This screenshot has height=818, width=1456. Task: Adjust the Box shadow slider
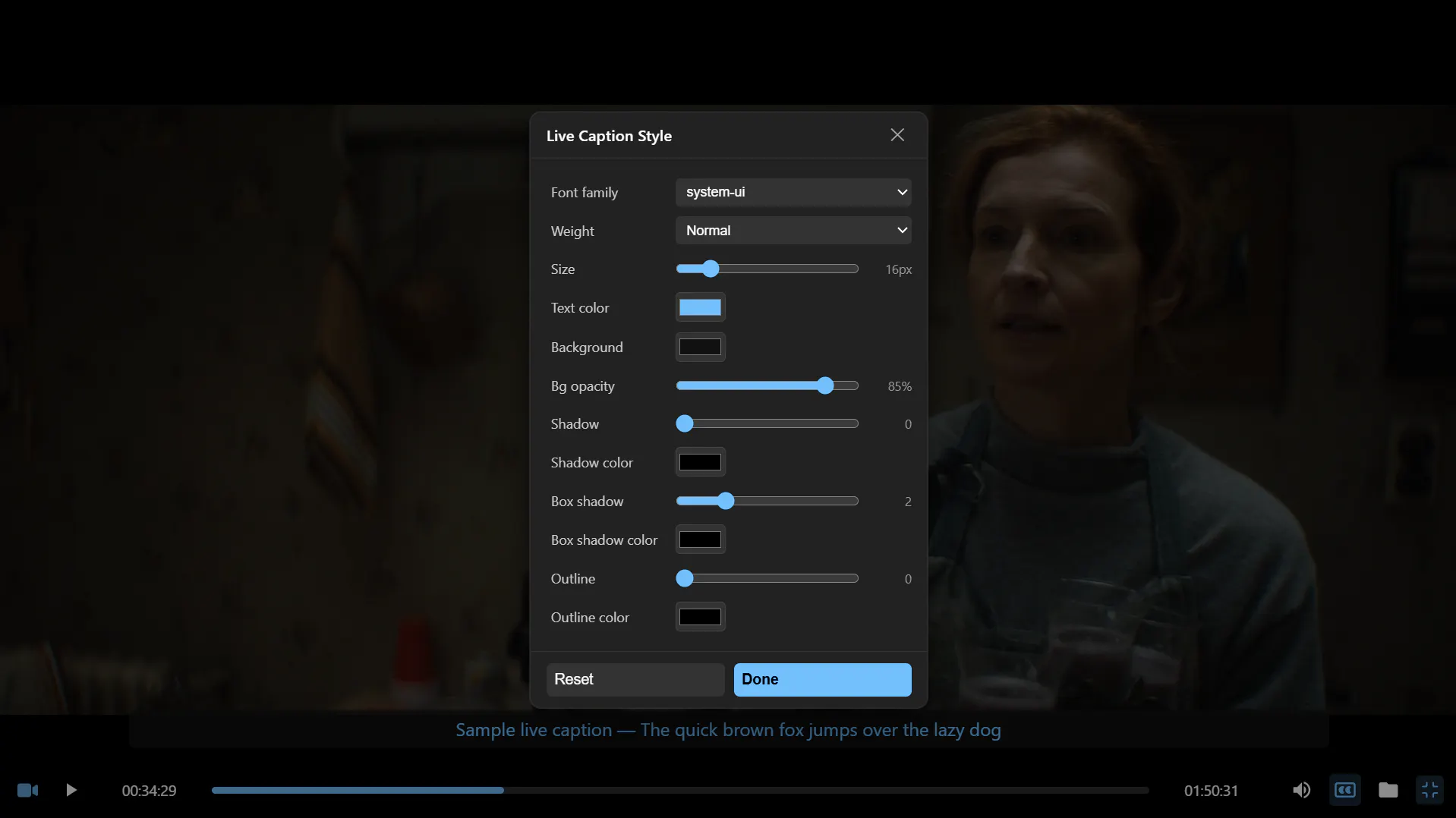767,501
